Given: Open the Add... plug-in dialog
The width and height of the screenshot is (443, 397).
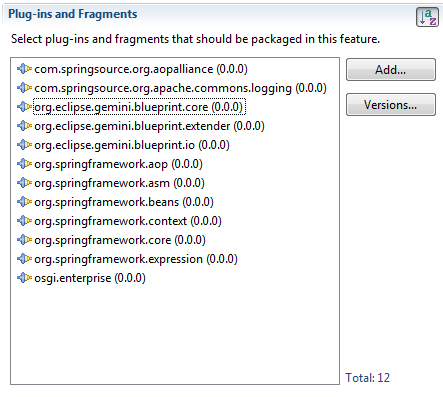Looking at the screenshot, I should coord(391,70).
